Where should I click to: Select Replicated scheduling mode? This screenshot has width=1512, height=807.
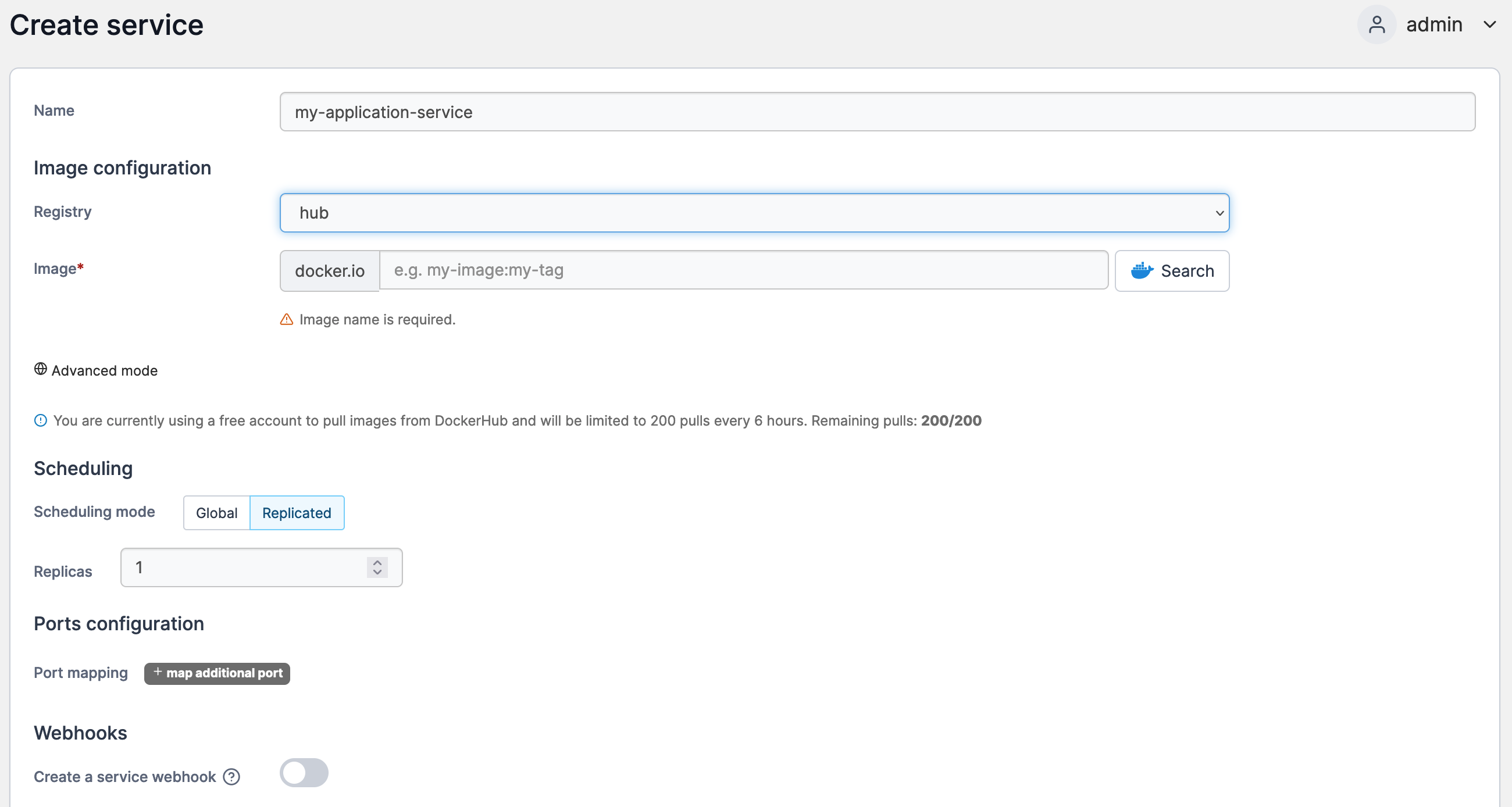pos(297,512)
